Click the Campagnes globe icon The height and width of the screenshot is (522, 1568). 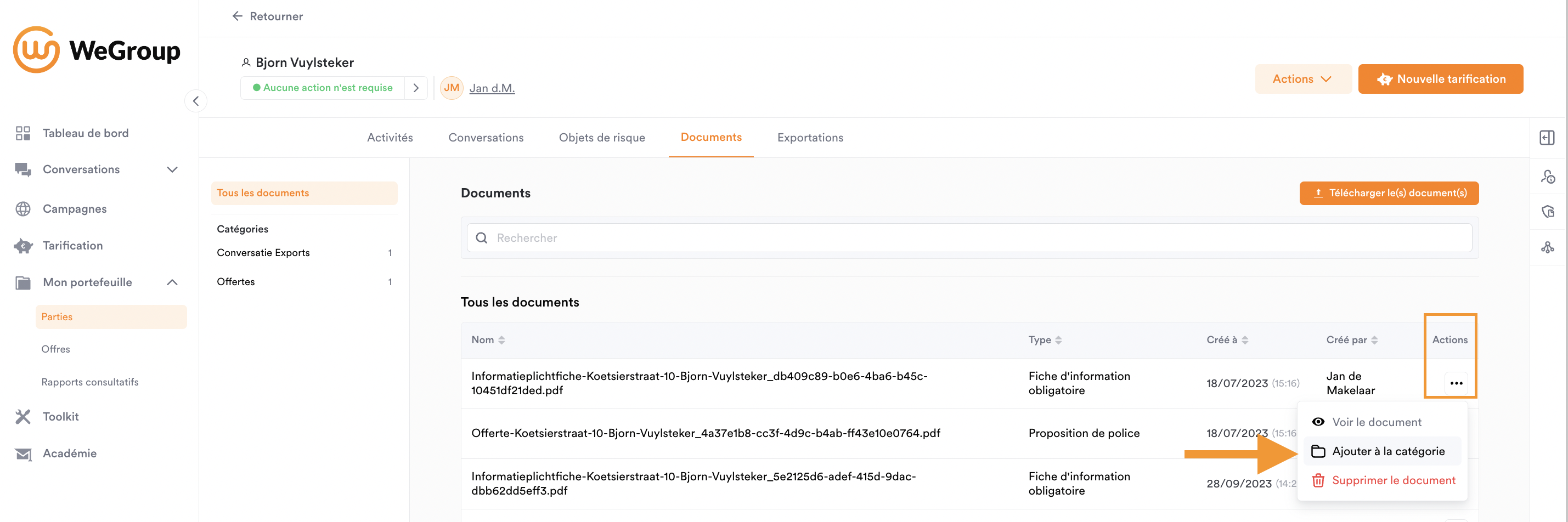(x=23, y=209)
